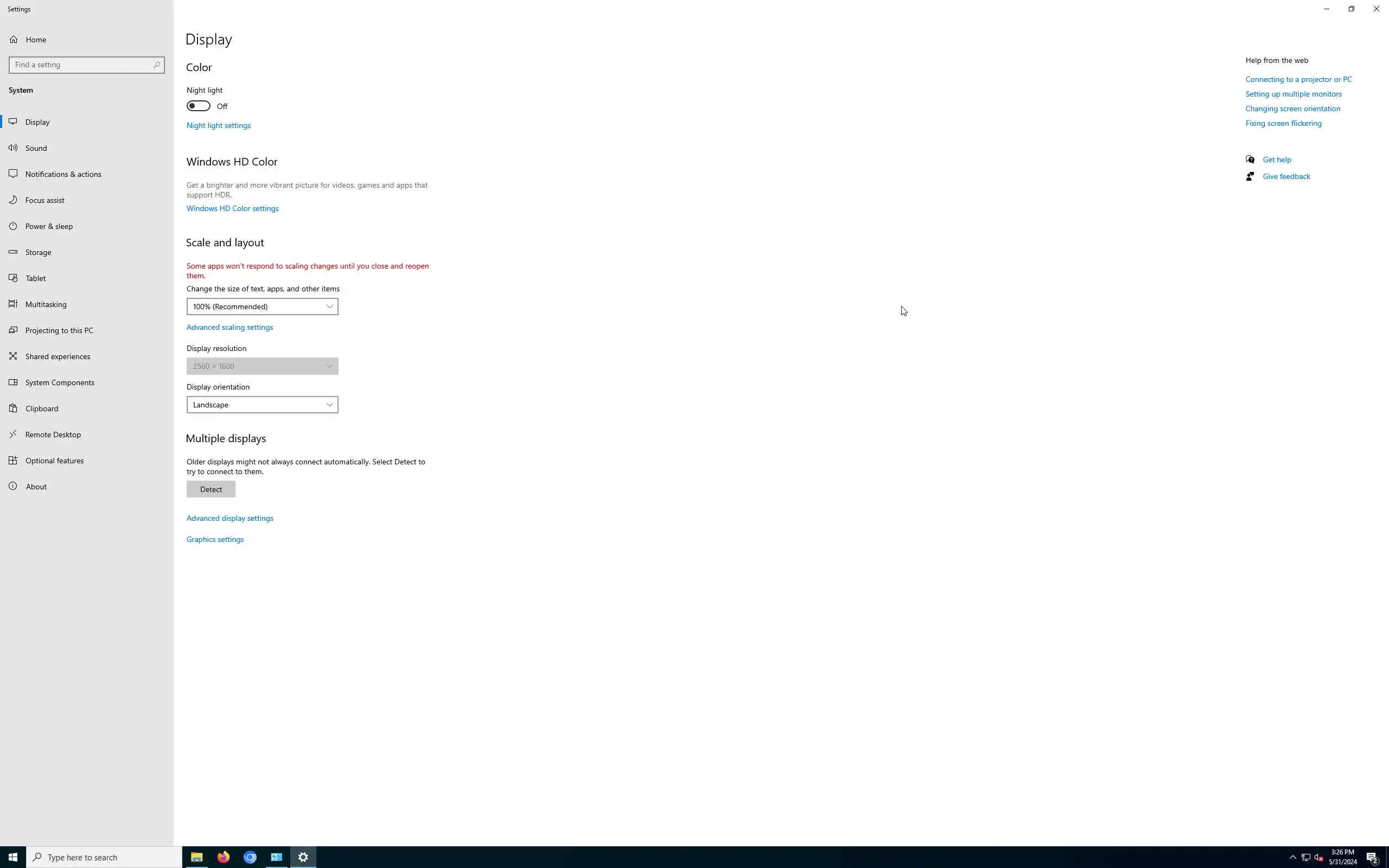Viewport: 1389px width, 868px height.
Task: Go to Multitasking settings page
Action: (x=46, y=304)
